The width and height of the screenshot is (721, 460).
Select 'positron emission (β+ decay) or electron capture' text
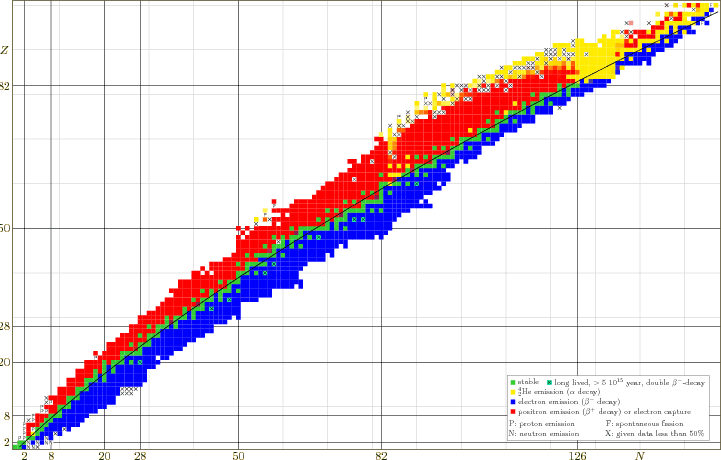pos(604,412)
